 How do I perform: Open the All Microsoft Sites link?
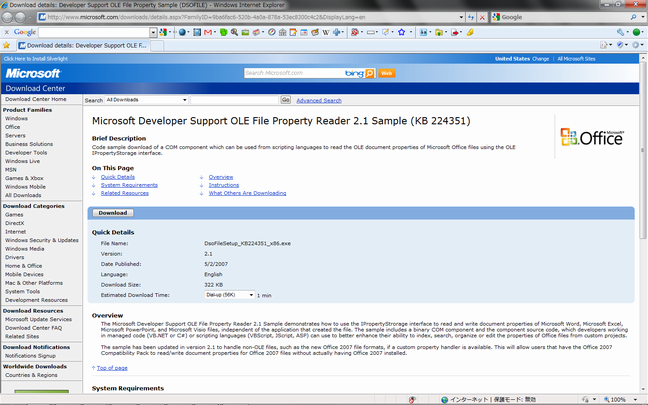[x=577, y=59]
